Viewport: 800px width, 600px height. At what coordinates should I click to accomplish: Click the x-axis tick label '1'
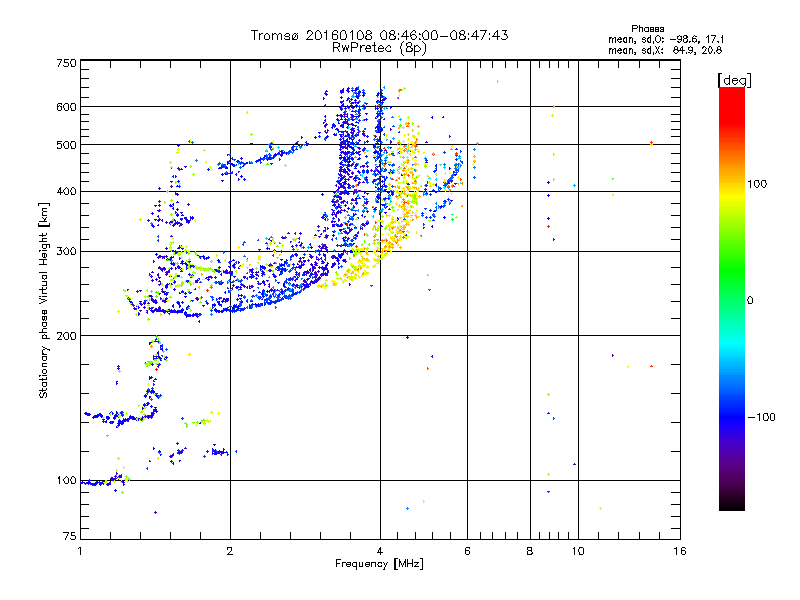pyautogui.click(x=80, y=552)
